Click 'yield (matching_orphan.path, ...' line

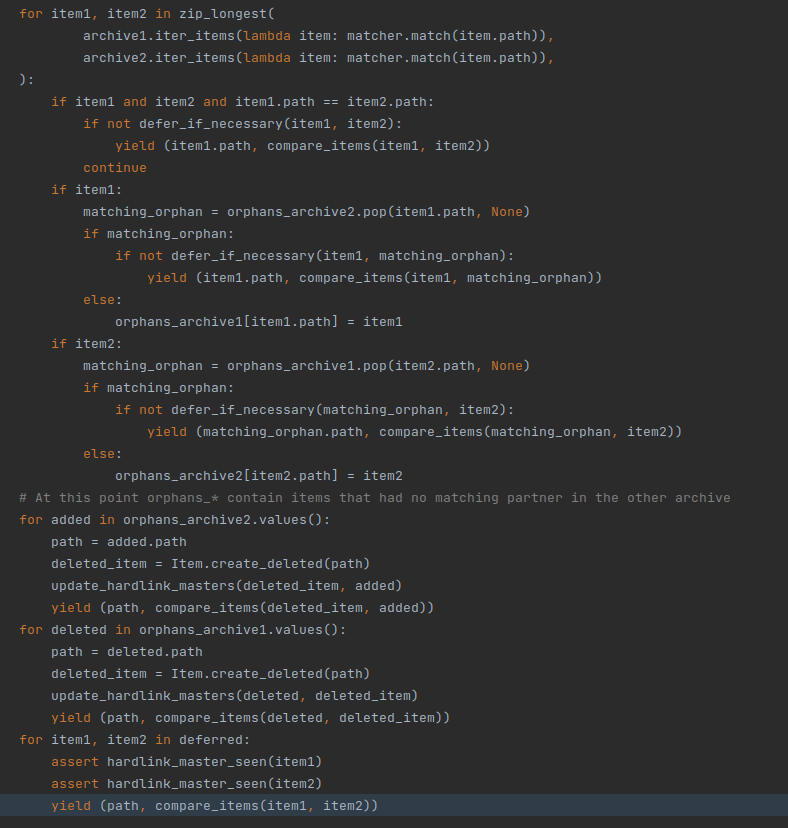click(415, 432)
